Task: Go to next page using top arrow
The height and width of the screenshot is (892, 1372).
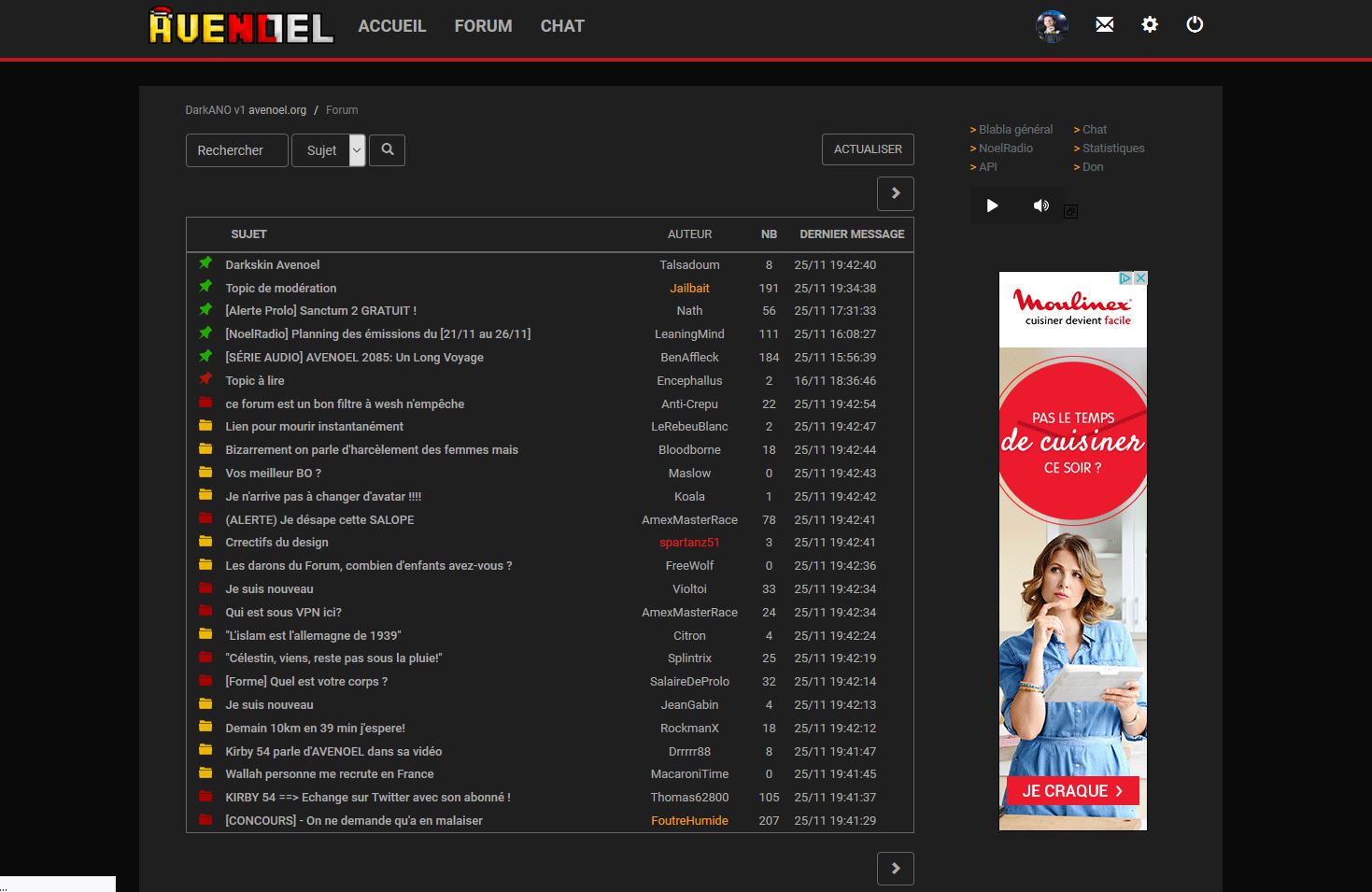Action: 895,193
